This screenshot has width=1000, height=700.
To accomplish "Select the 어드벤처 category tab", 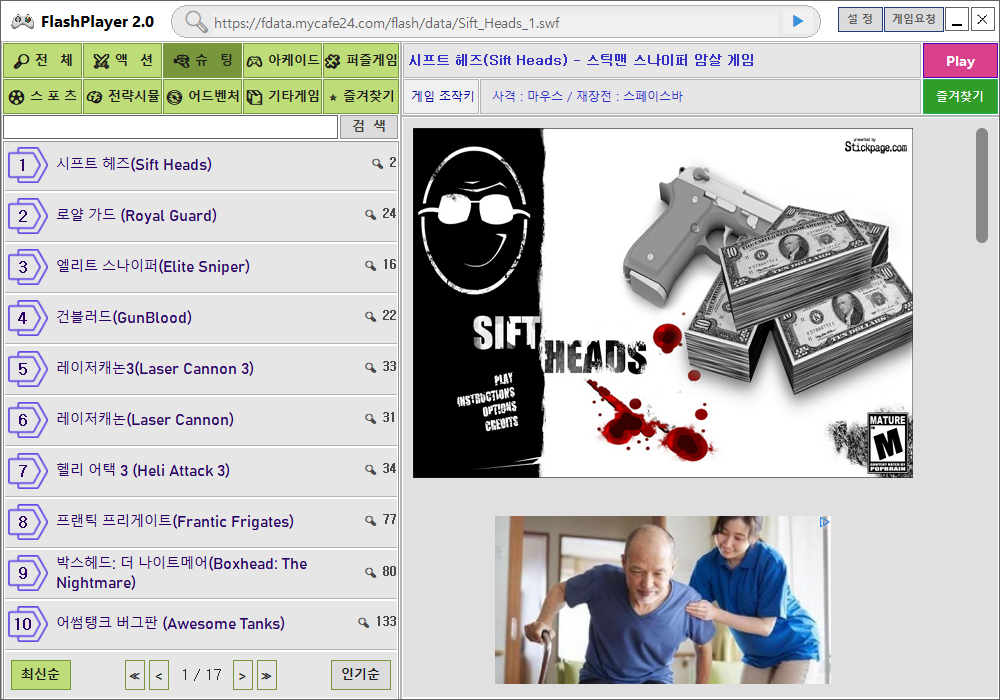I will (203, 96).
